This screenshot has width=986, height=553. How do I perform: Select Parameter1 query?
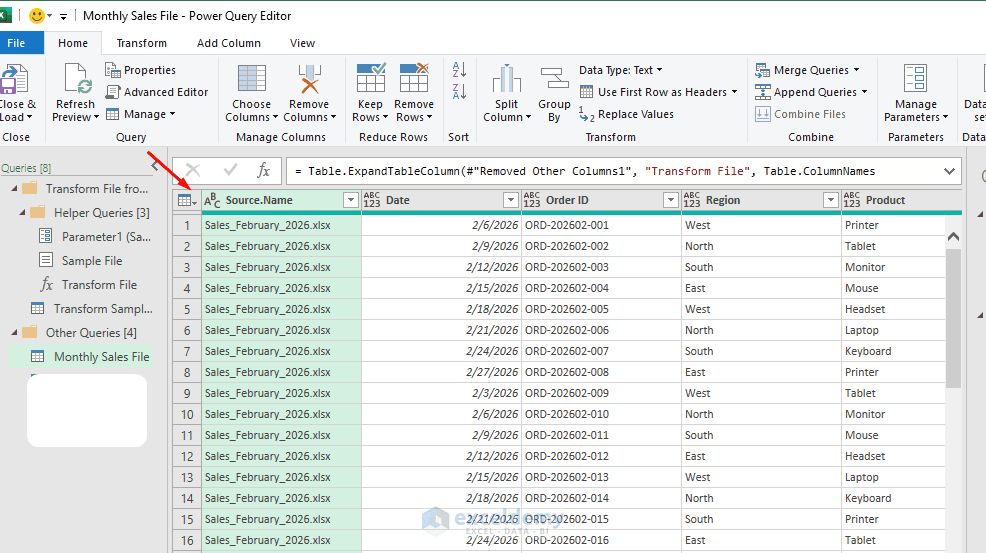pyautogui.click(x=94, y=237)
